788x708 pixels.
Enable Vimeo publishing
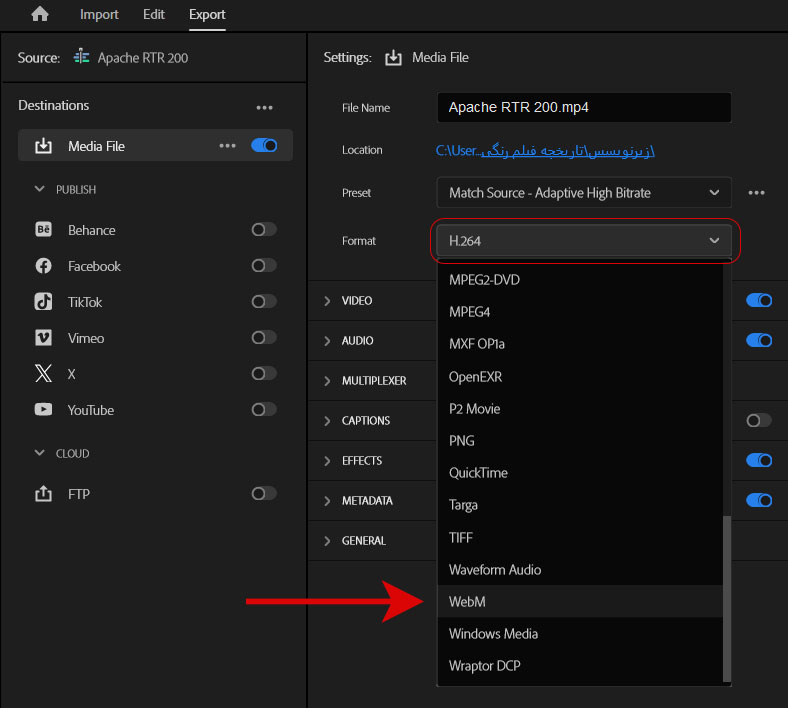(264, 338)
